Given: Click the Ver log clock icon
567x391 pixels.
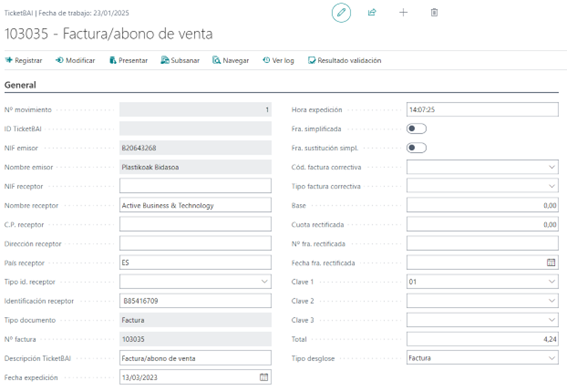Looking at the screenshot, I should 266,60.
